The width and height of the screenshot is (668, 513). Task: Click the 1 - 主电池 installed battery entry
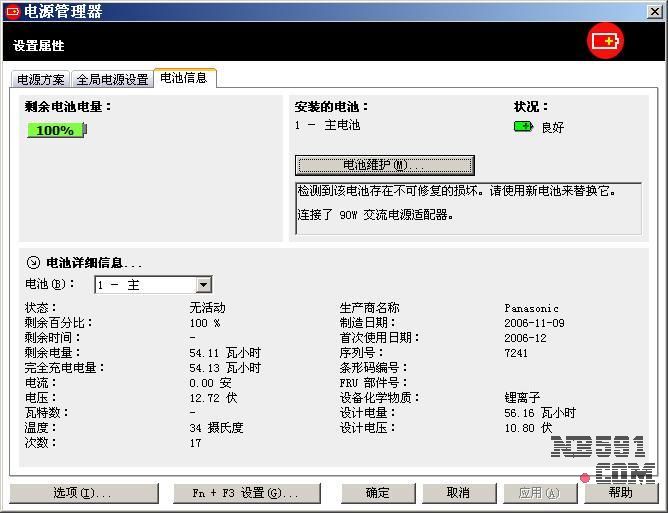327,125
